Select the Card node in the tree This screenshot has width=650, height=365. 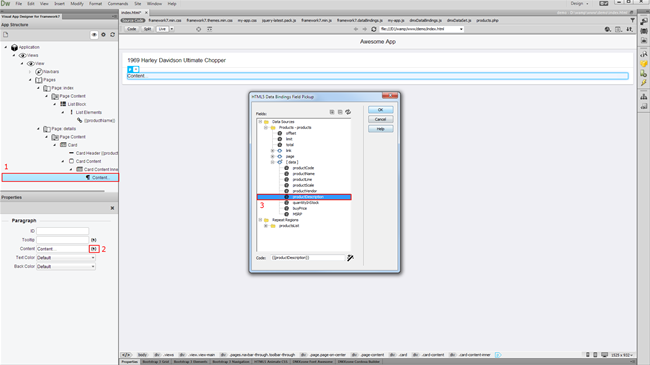tap(73, 145)
